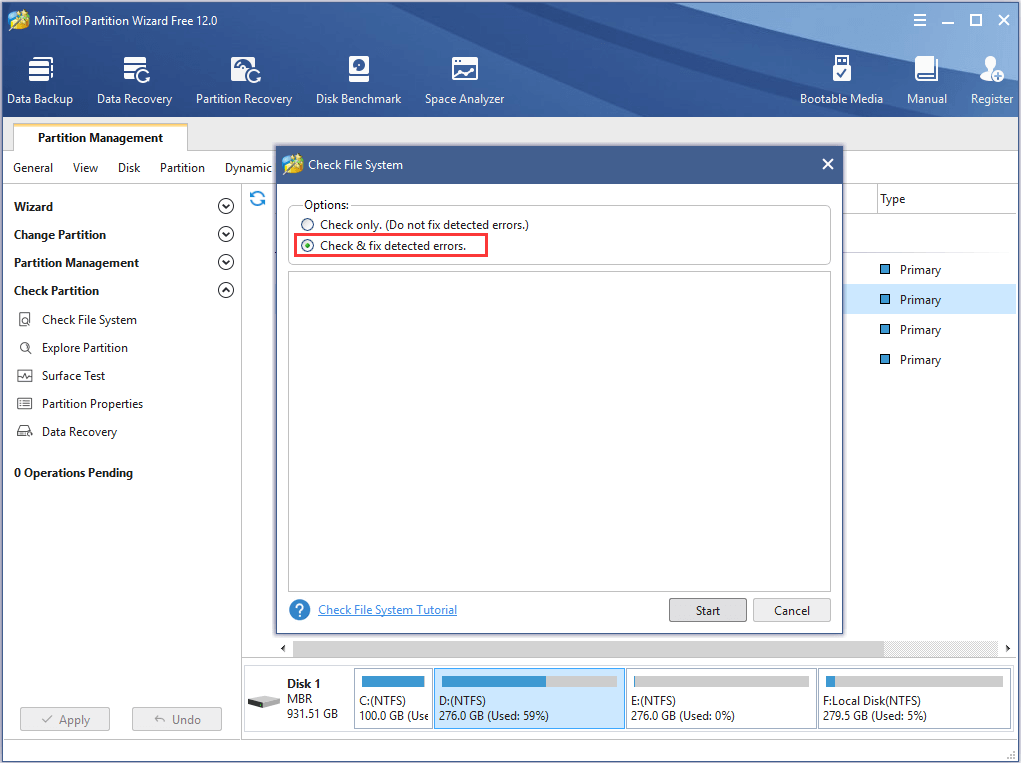Click the Disk 1 drive icon
1021x763 pixels.
[x=264, y=702]
